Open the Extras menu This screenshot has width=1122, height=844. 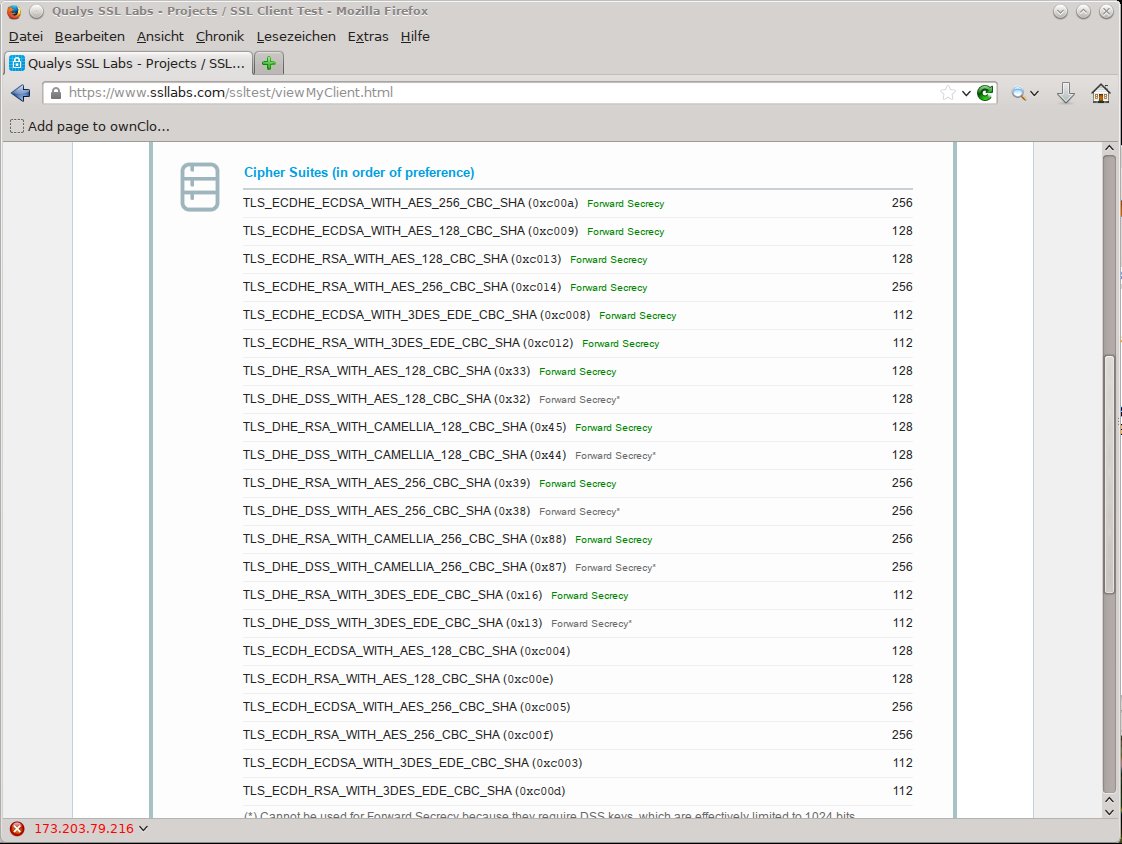click(x=368, y=37)
